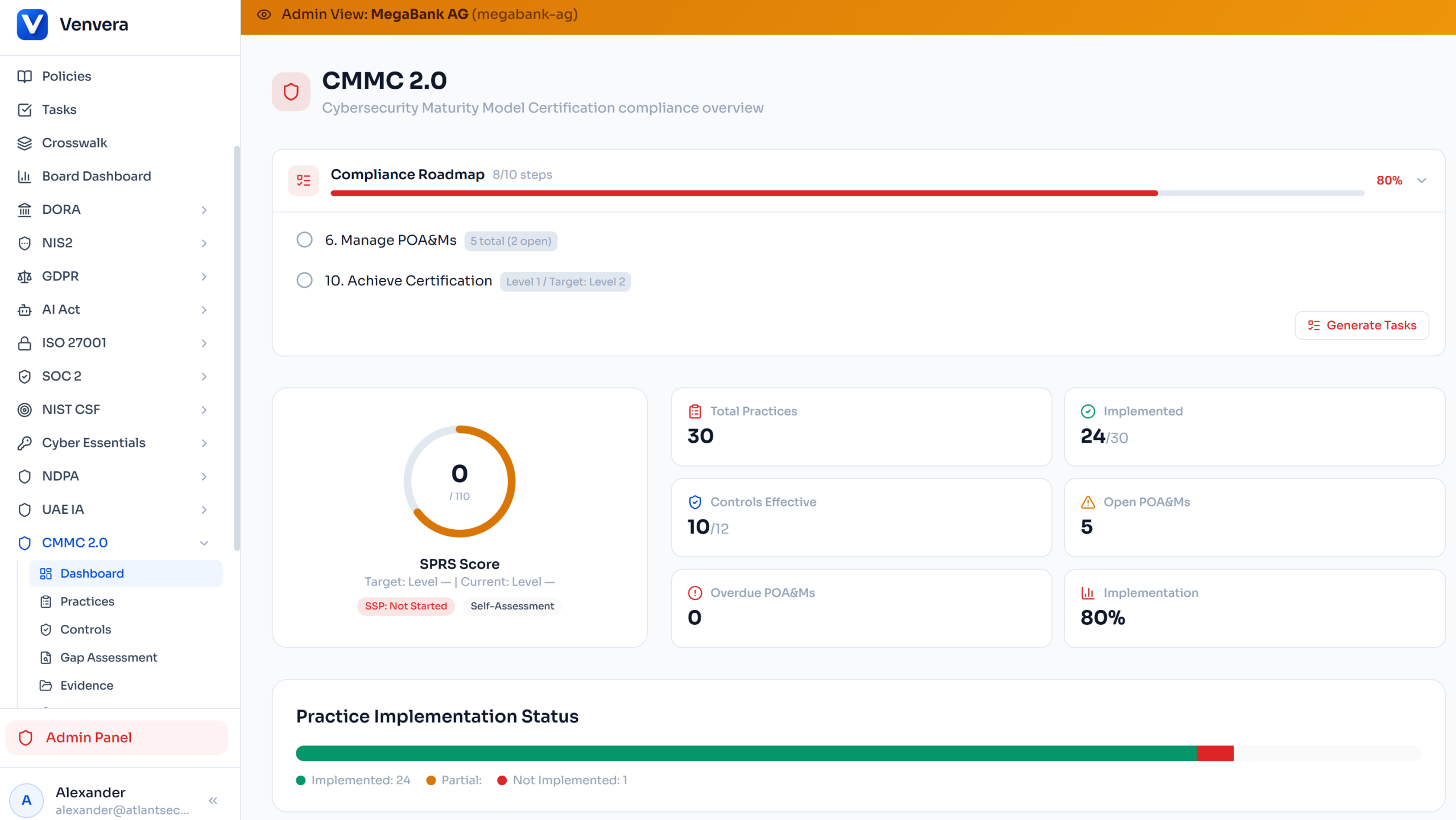Viewport: 1456px width, 820px height.
Task: Click the Open POA&Ms warning triangle icon
Action: (1087, 502)
